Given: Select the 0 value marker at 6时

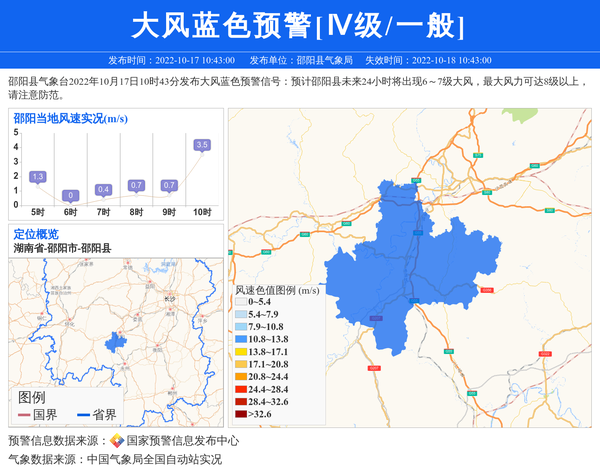Looking at the screenshot, I should pyautogui.click(x=70, y=195).
